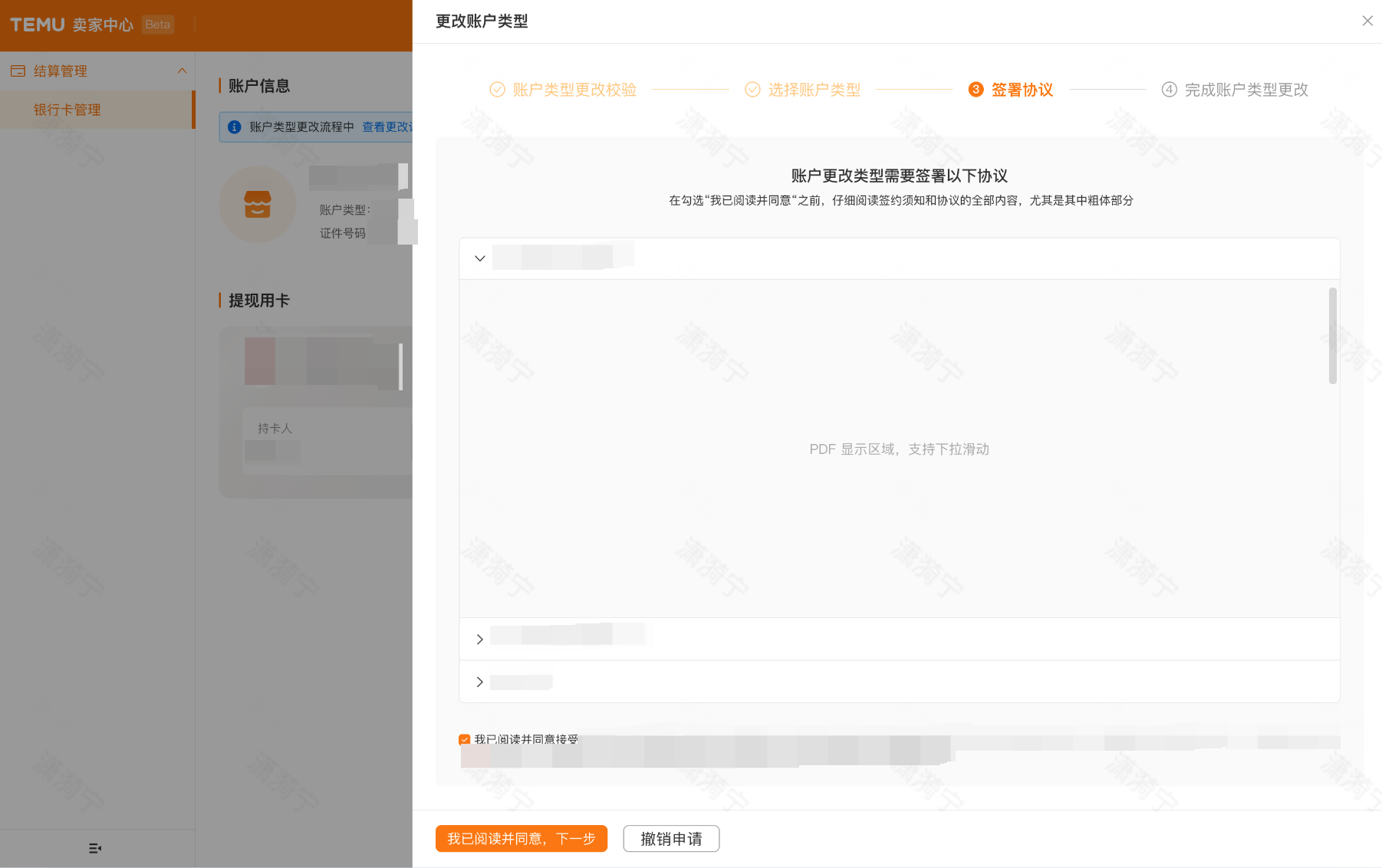
Task: Click the TEMU seller center logo
Action: click(43, 24)
